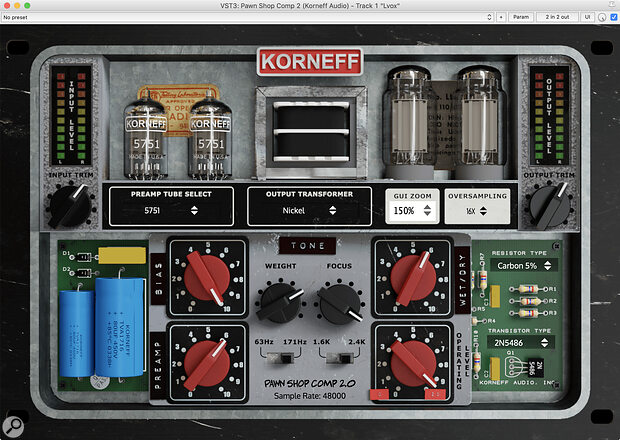Toggle the 1.6K / 2.4K focus switch
Viewport: 620px width, 440px height.
click(x=340, y=359)
